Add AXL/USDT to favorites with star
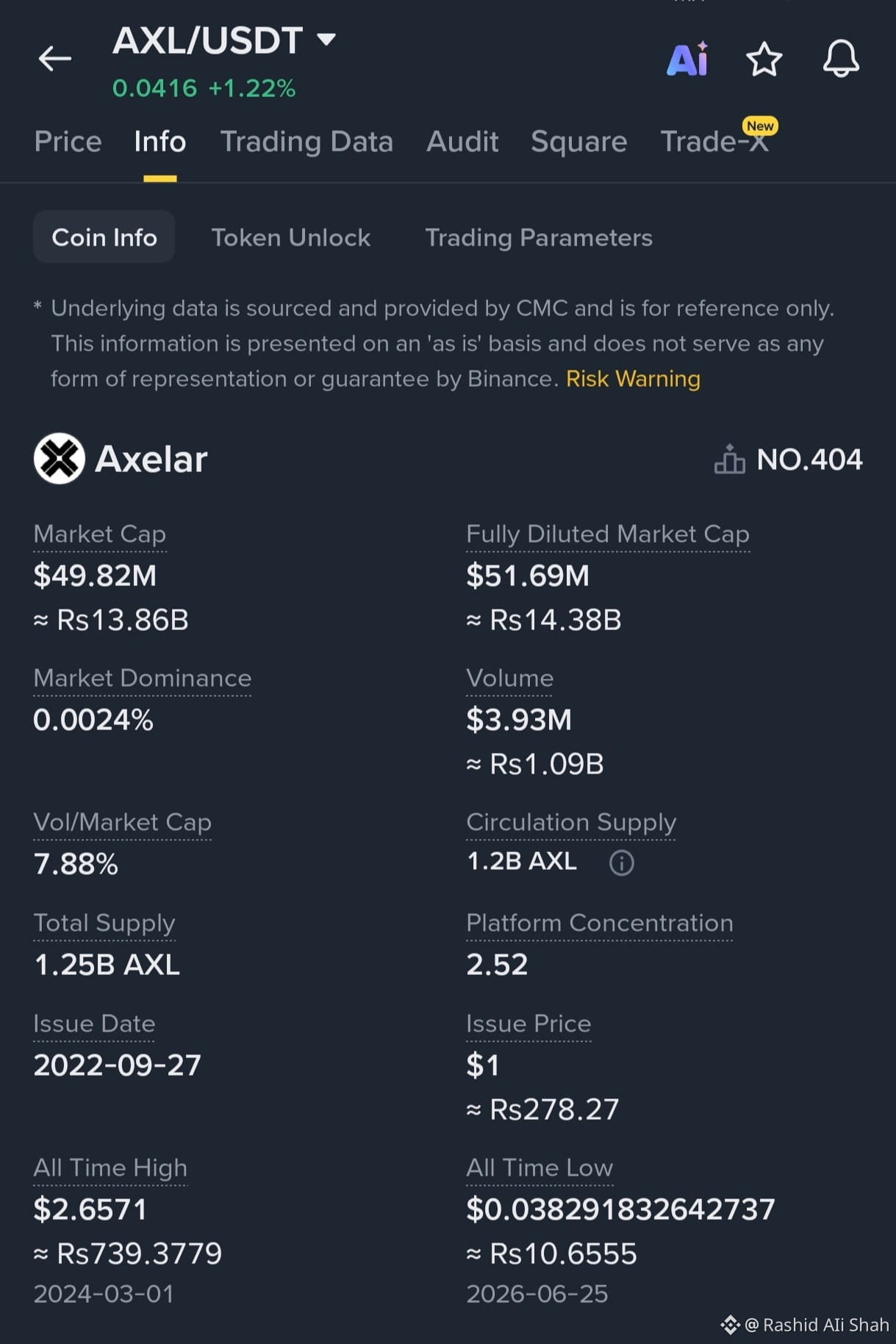896x1344 pixels. 764,59
